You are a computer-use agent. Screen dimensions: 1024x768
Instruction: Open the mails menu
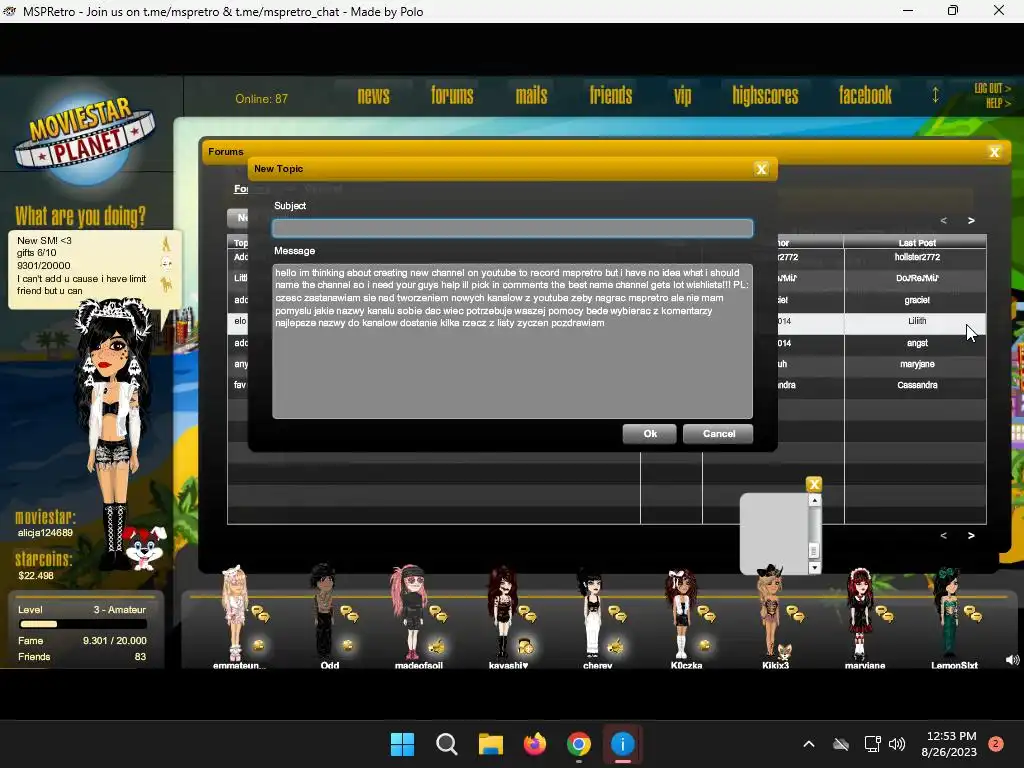tap(532, 96)
